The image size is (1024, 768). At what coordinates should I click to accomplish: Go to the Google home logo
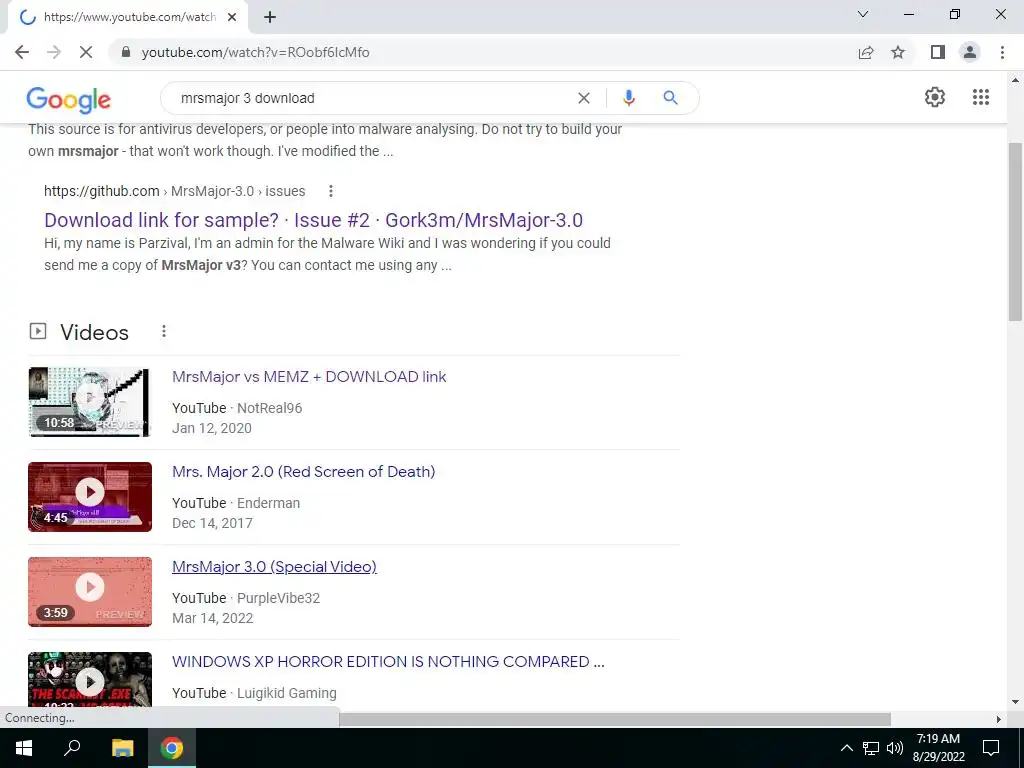tap(69, 99)
